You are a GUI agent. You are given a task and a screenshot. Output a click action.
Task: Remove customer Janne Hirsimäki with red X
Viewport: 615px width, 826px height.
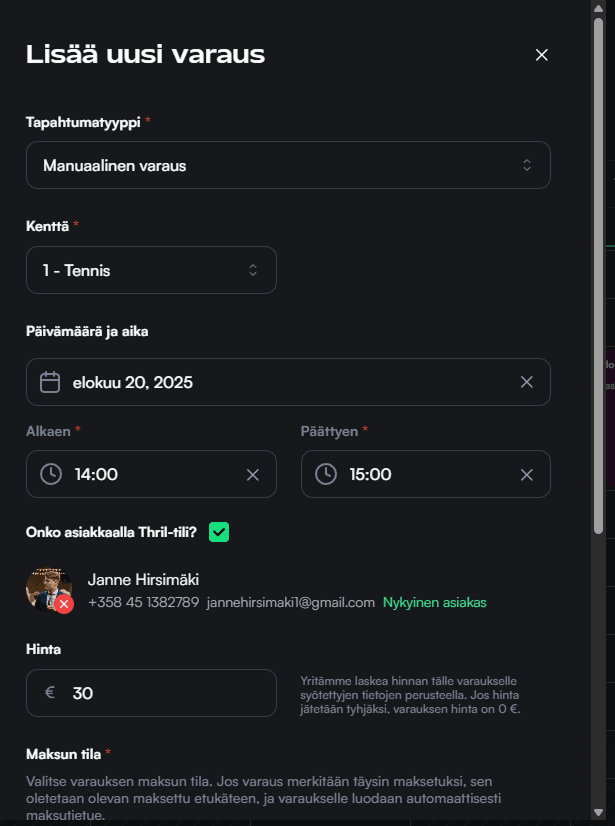click(x=64, y=604)
